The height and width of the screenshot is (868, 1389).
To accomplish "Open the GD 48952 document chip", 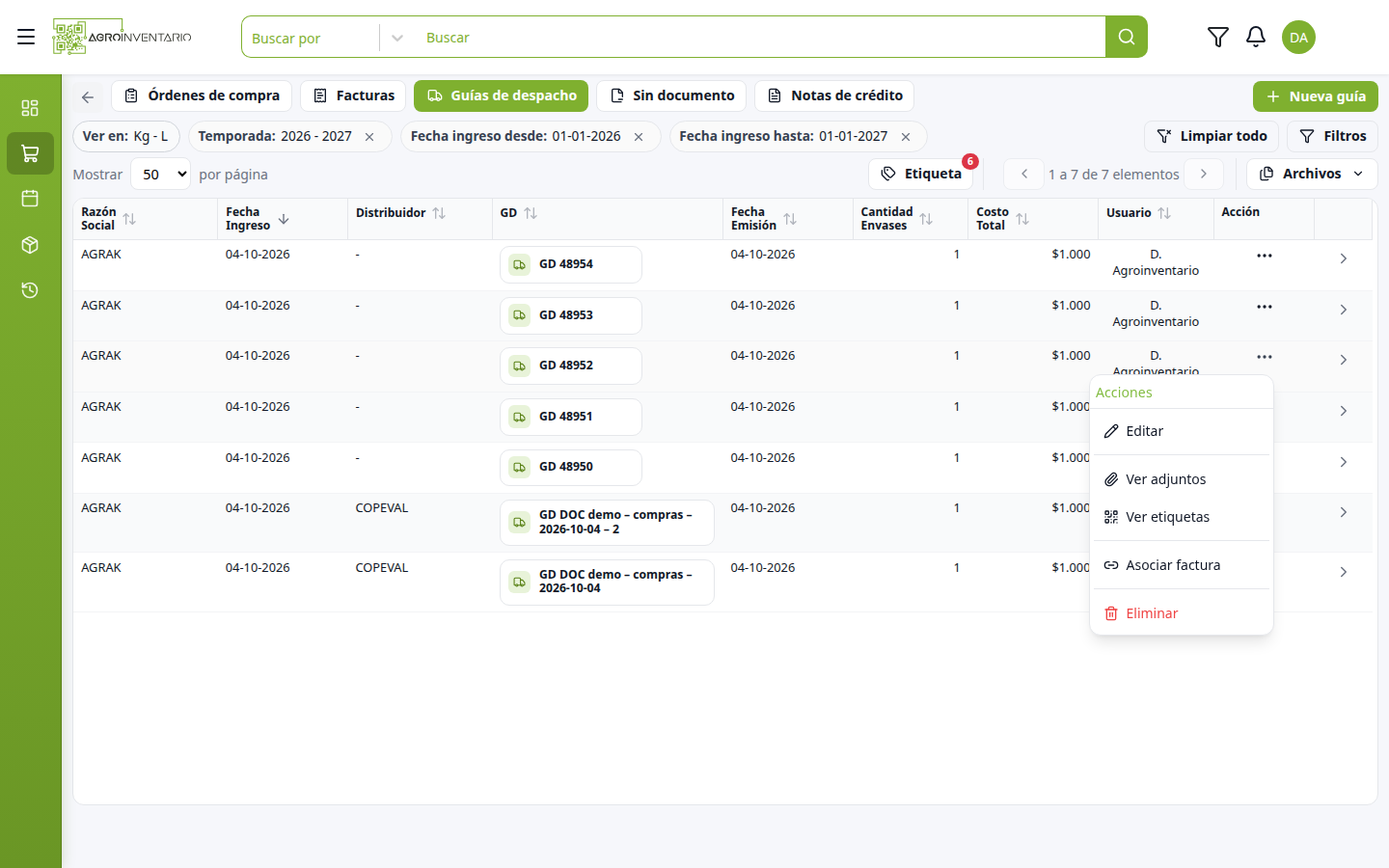I will pos(571,366).
